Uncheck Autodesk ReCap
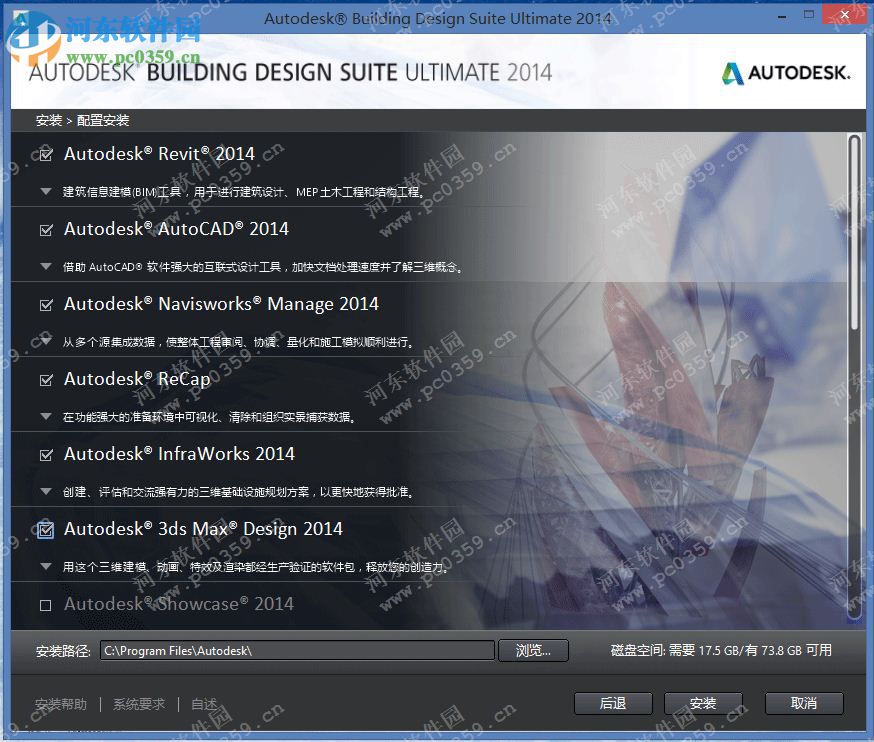Image resolution: width=874 pixels, height=742 pixels. 45,379
